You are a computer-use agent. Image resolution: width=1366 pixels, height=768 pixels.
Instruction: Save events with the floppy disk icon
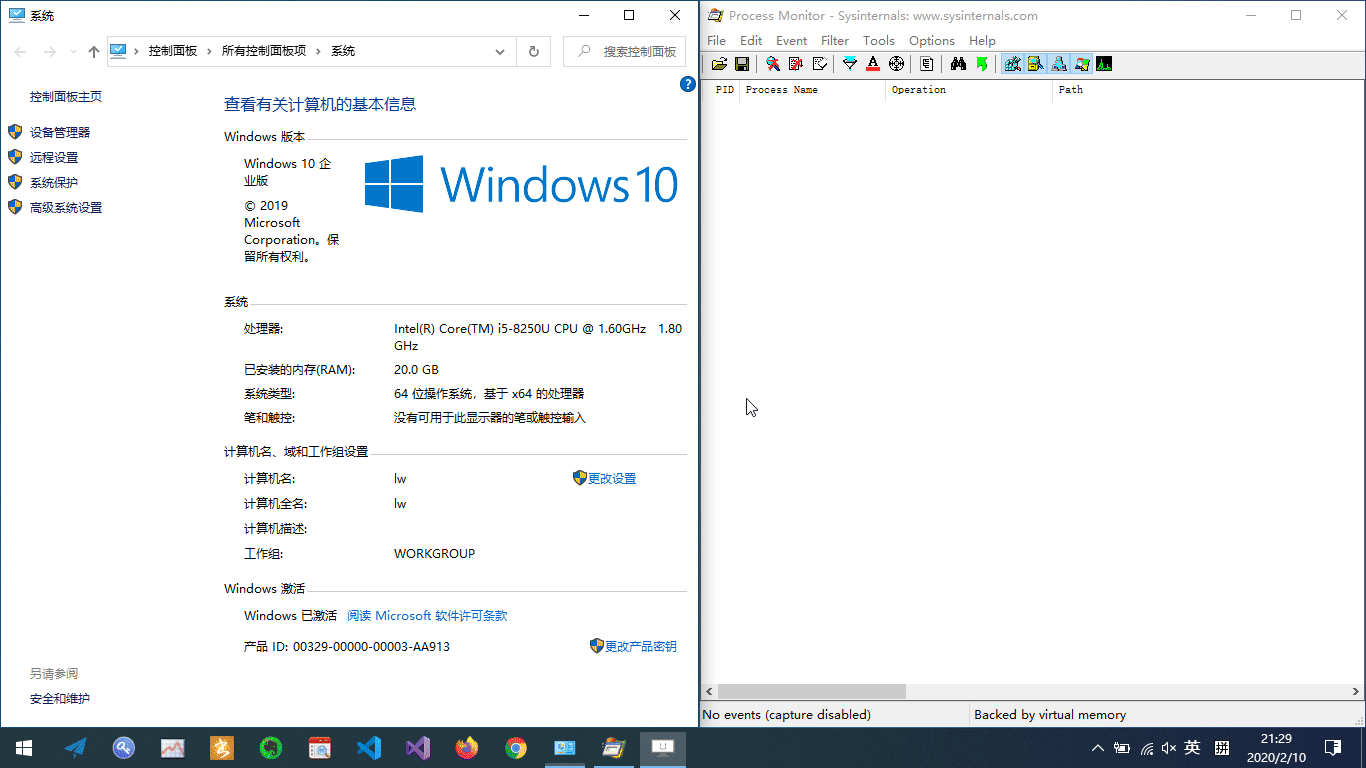tap(742, 64)
